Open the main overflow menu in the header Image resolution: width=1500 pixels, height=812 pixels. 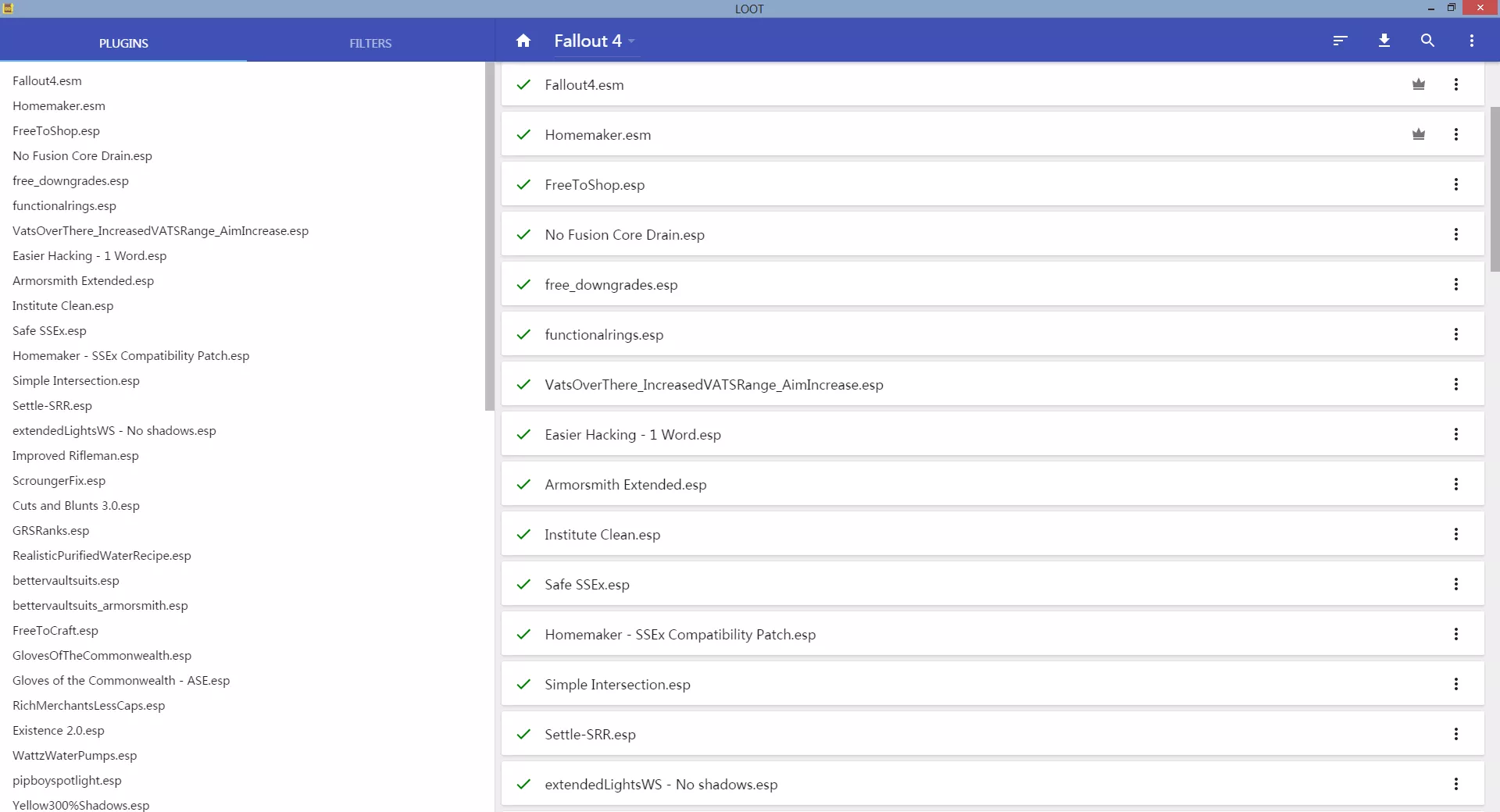tap(1472, 41)
